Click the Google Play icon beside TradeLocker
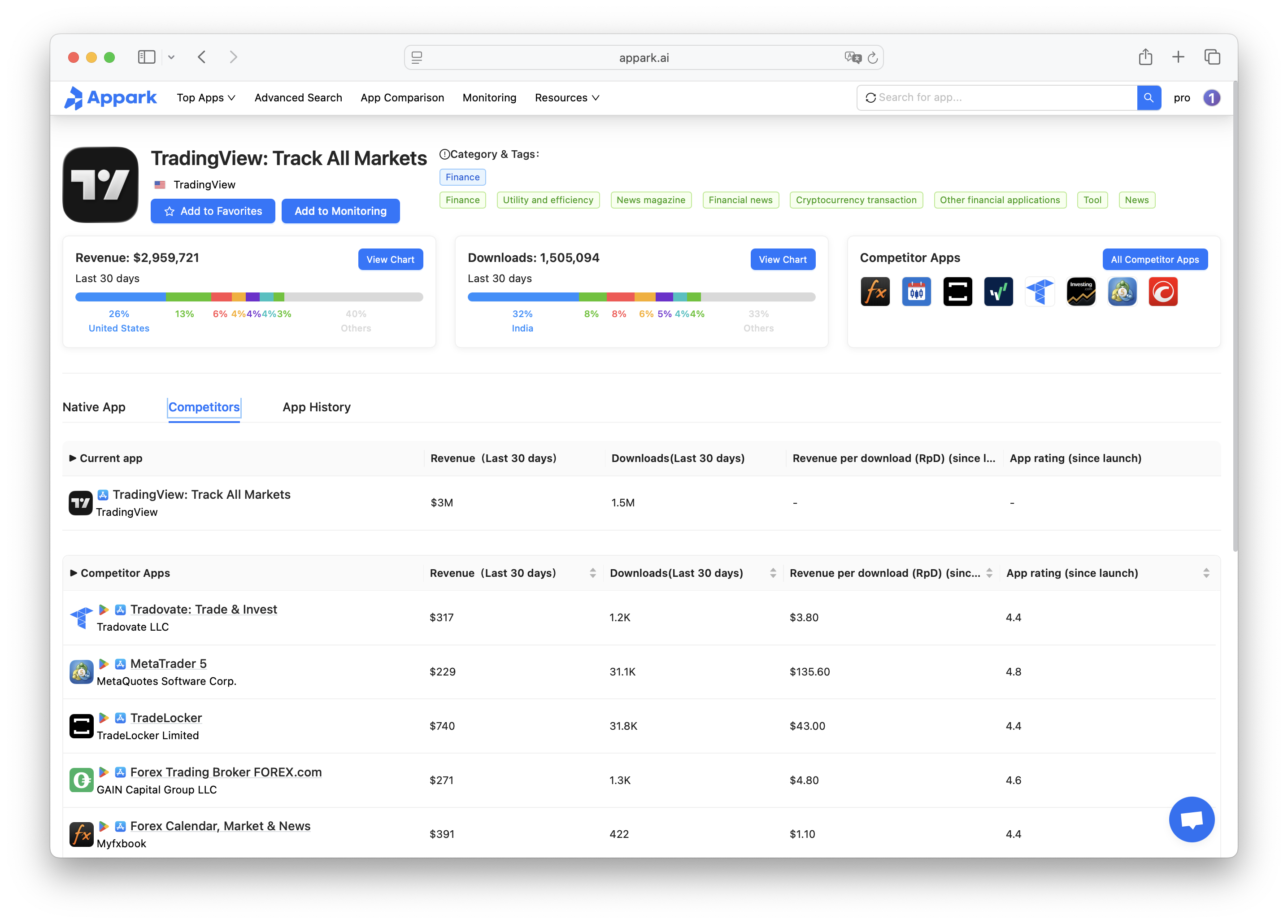The image size is (1288, 924). coord(103,718)
